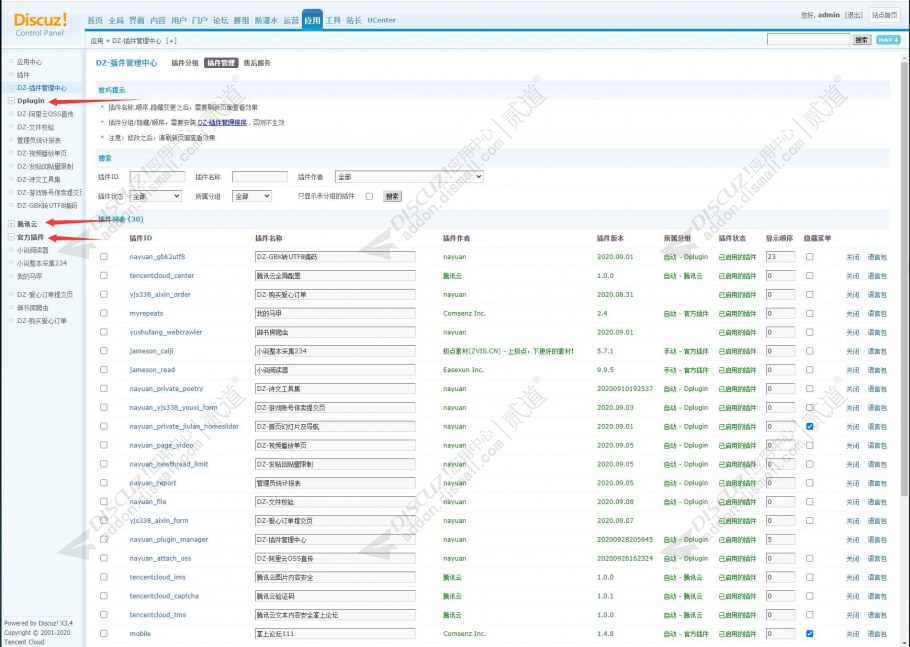Click 搜索 button in plugin search form
This screenshot has width=910, height=647.
(392, 196)
